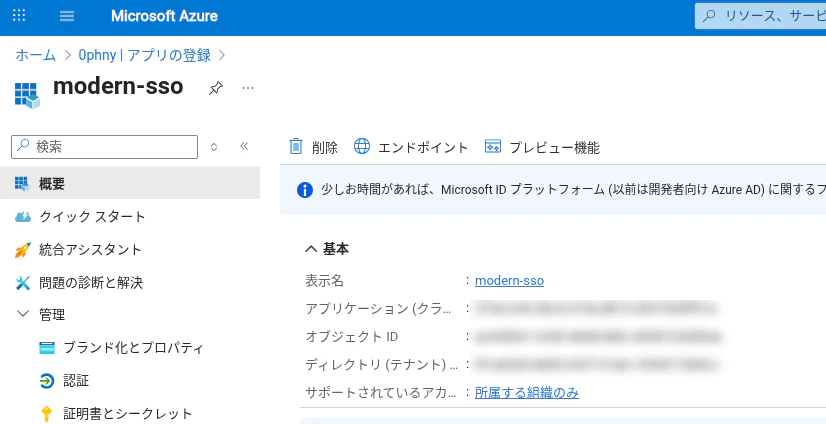The image size is (826, 424).
Task: Open 証明書とシークレット menu item
Action: coord(128,413)
